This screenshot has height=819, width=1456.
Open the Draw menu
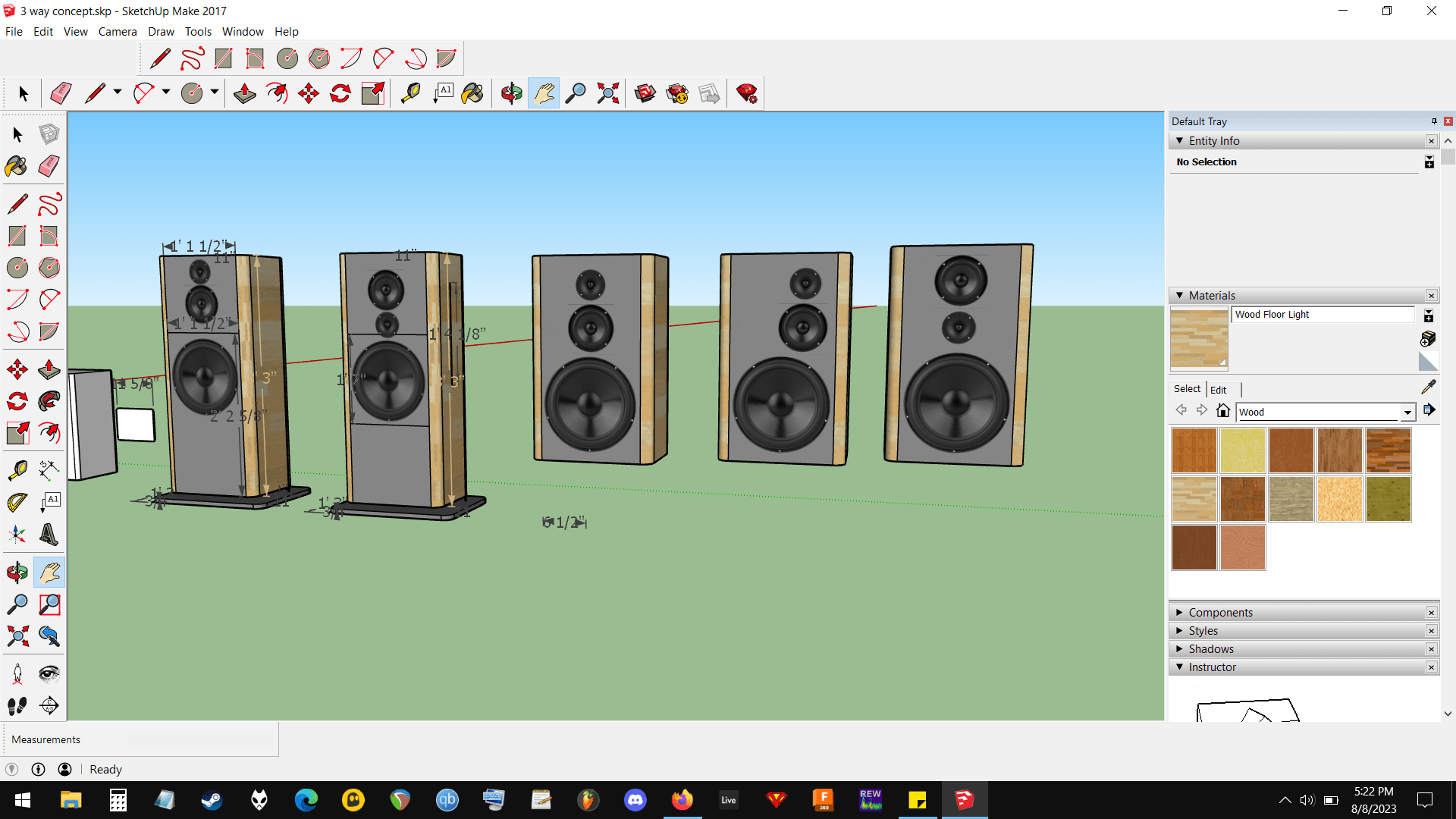tap(161, 32)
